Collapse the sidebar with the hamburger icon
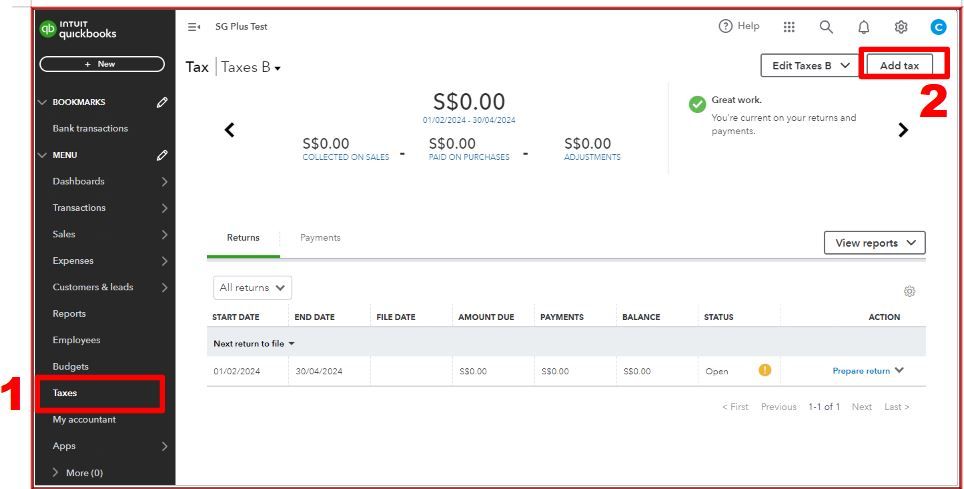This screenshot has height=489, width=964. [194, 27]
